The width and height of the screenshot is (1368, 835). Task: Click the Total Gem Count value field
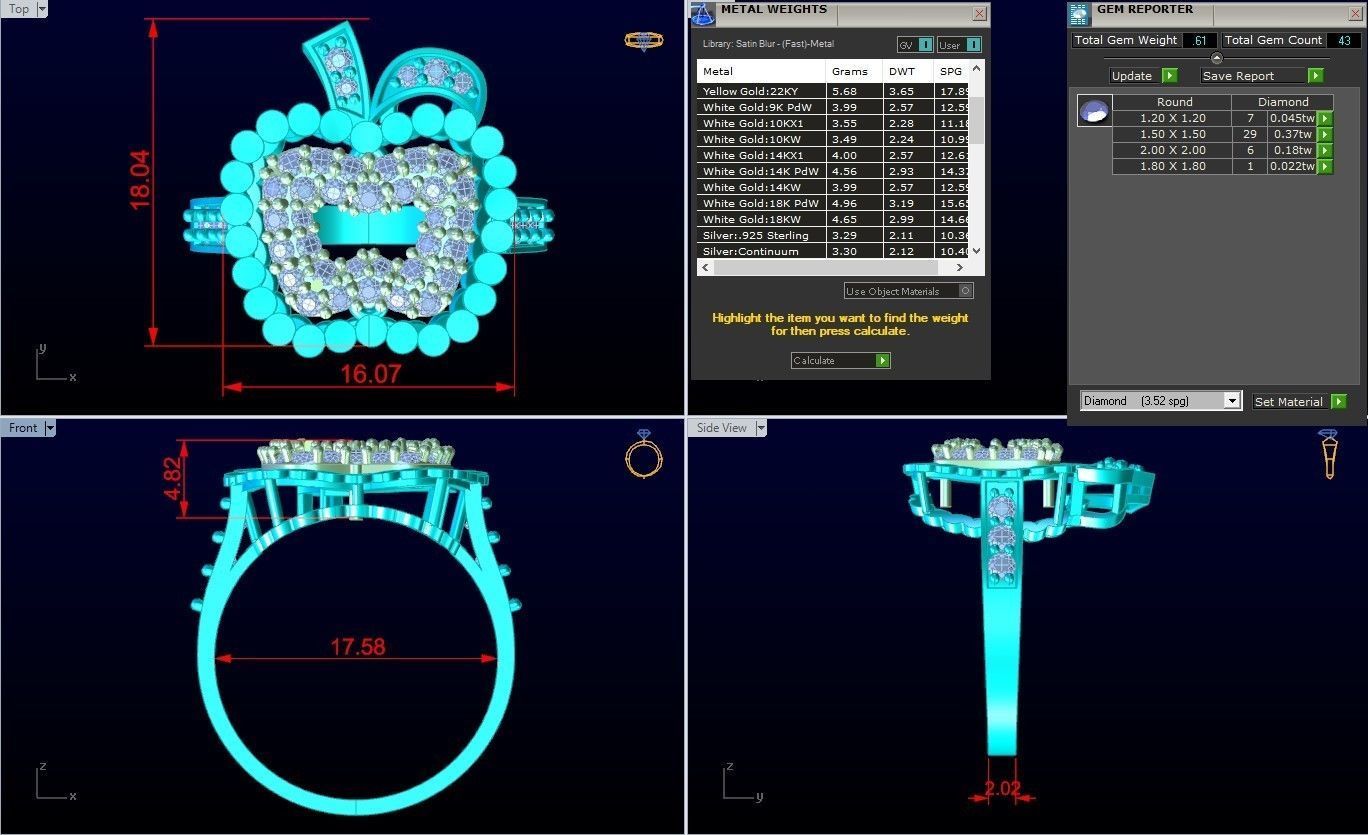tap(1344, 41)
